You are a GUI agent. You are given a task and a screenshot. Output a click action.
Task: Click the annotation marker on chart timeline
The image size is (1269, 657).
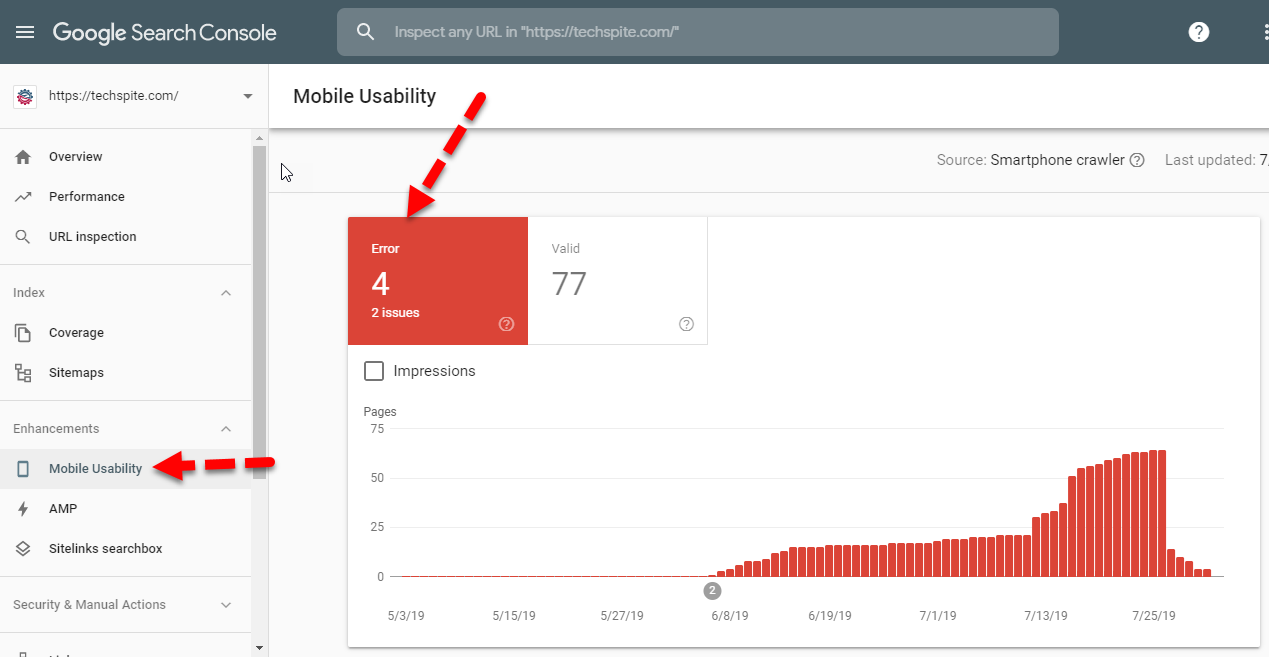tap(712, 590)
